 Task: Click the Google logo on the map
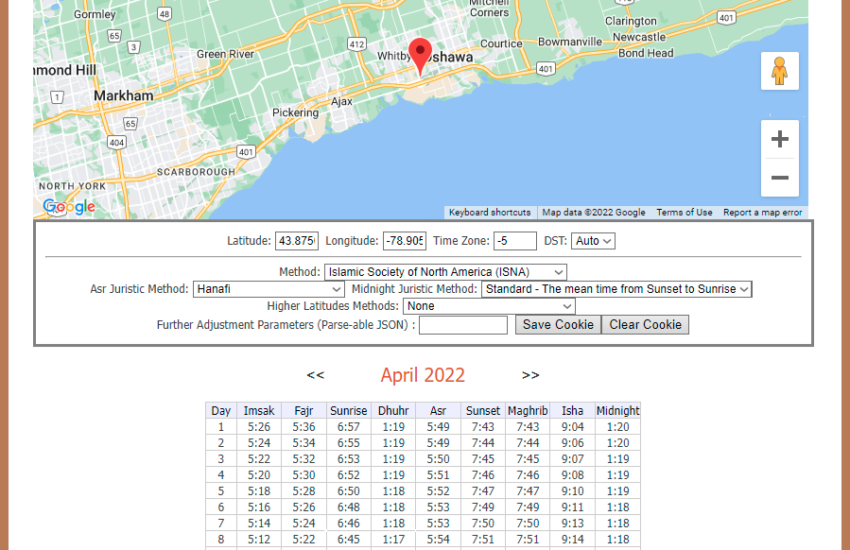coord(69,207)
